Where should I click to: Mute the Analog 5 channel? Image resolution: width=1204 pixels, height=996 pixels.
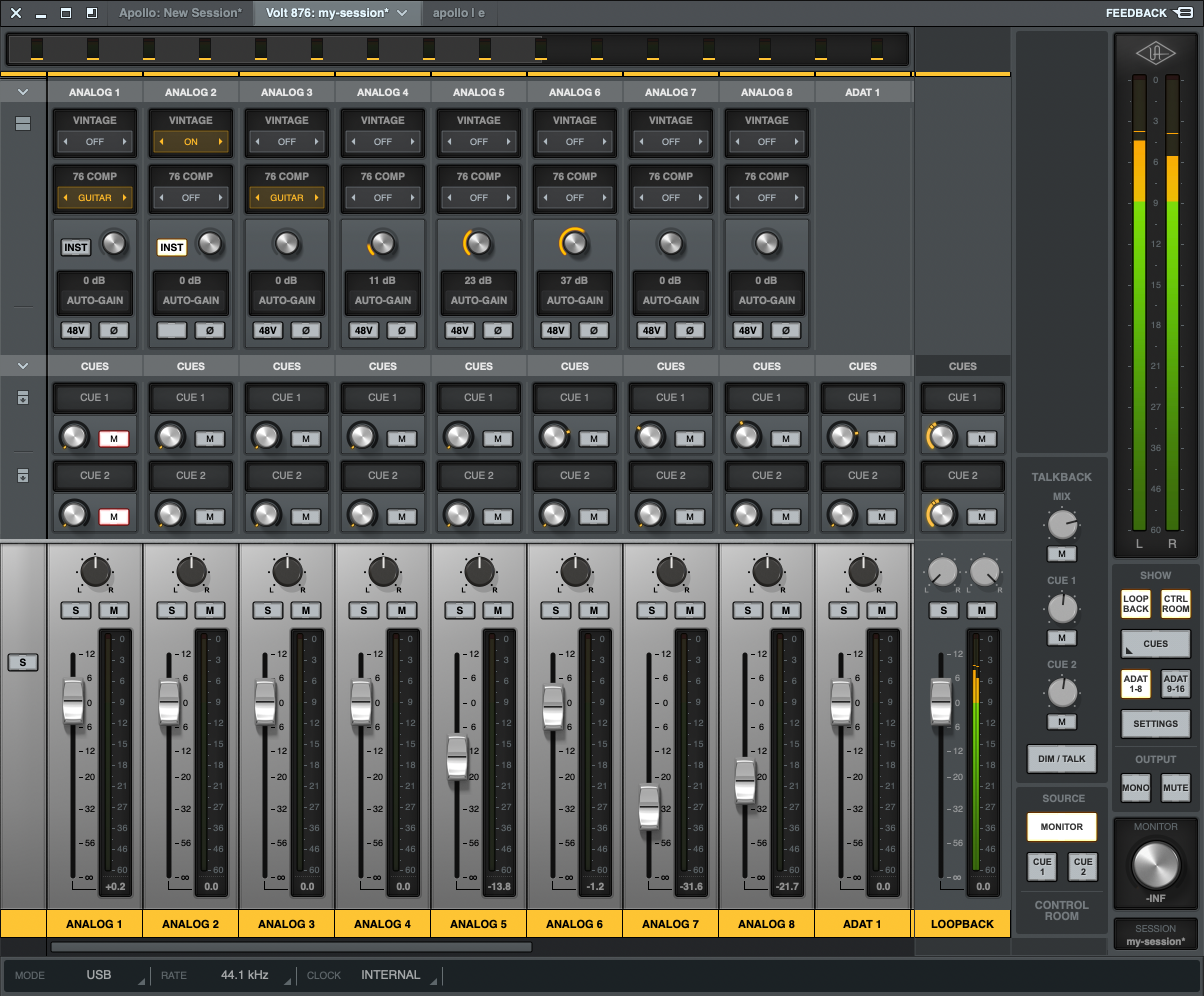pyautogui.click(x=497, y=610)
